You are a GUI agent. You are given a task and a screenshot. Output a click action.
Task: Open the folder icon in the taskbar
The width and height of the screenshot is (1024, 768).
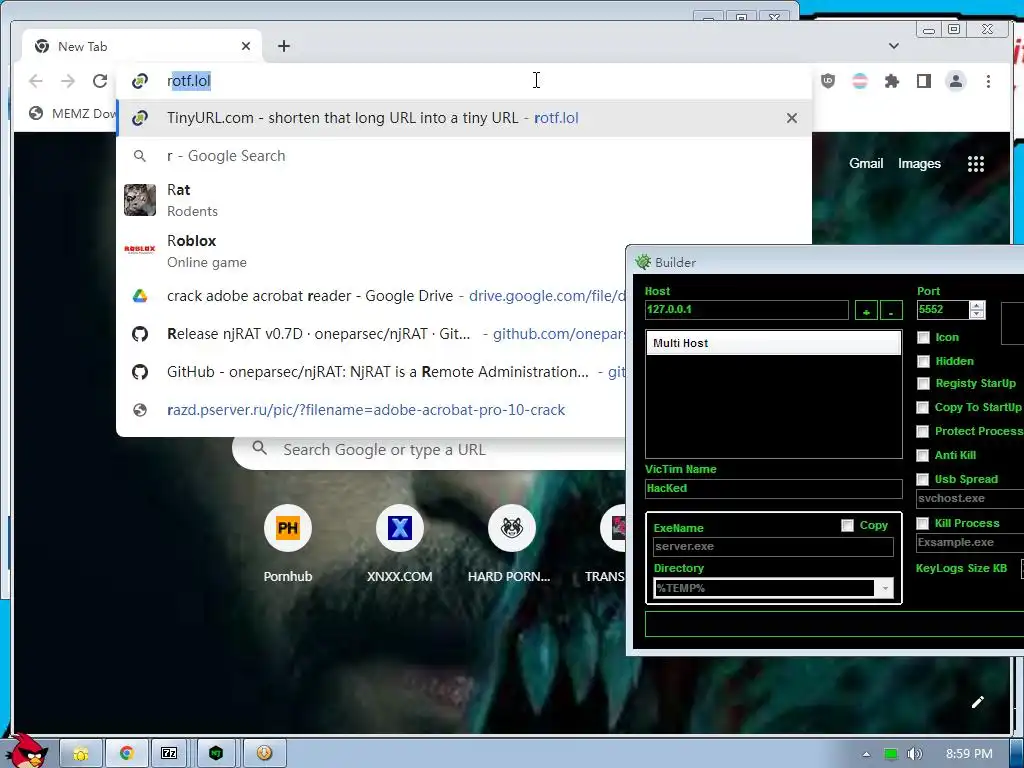pyautogui.click(x=81, y=754)
